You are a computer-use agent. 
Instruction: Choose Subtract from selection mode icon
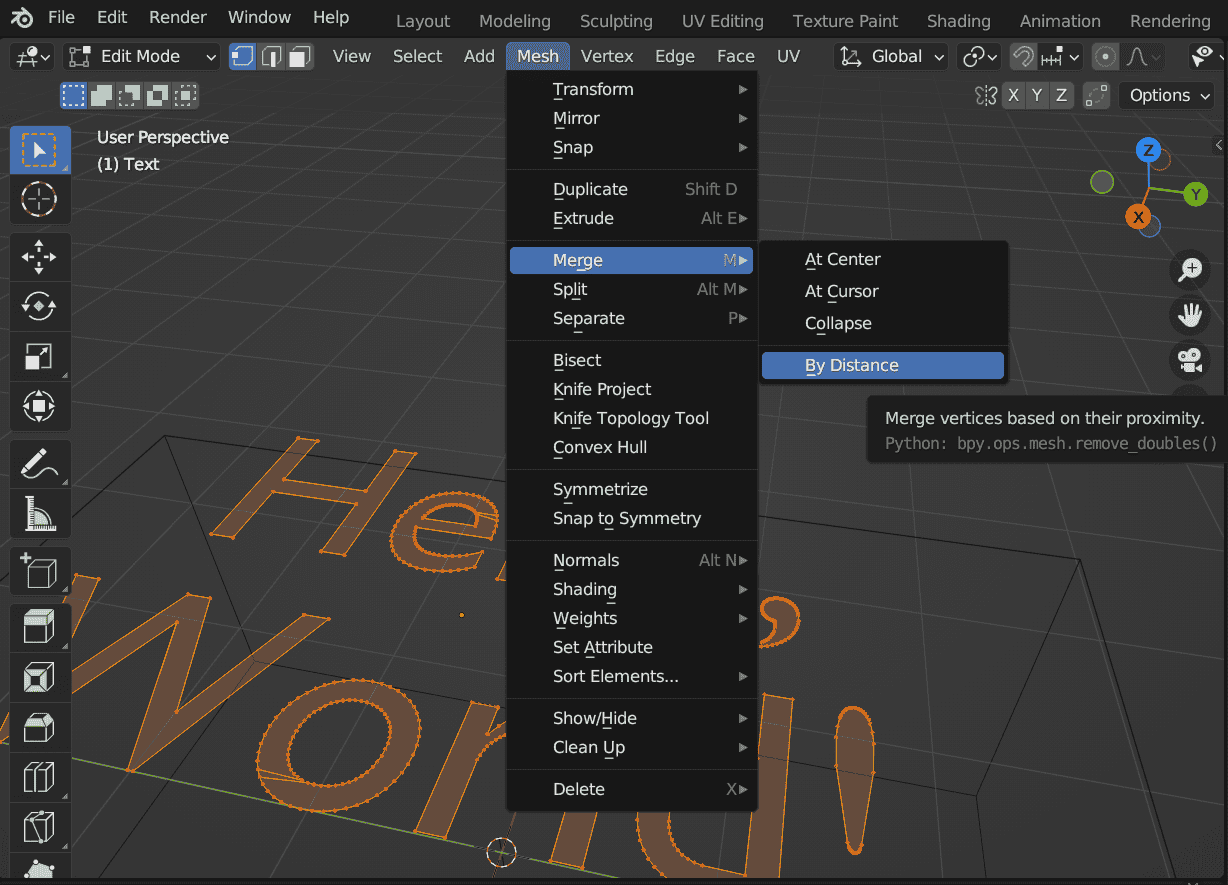pyautogui.click(x=130, y=96)
